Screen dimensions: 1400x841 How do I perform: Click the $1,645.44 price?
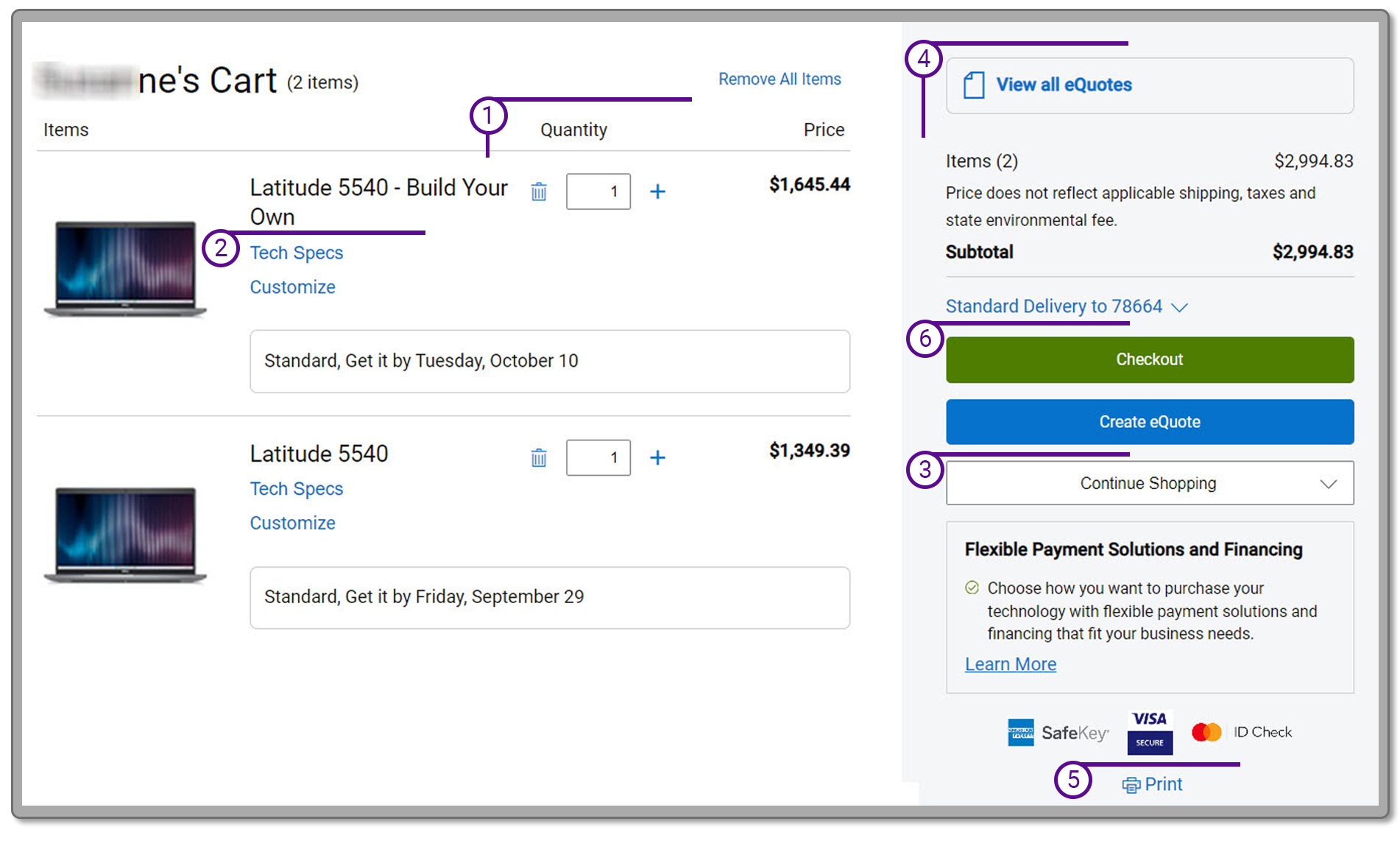[x=810, y=184]
